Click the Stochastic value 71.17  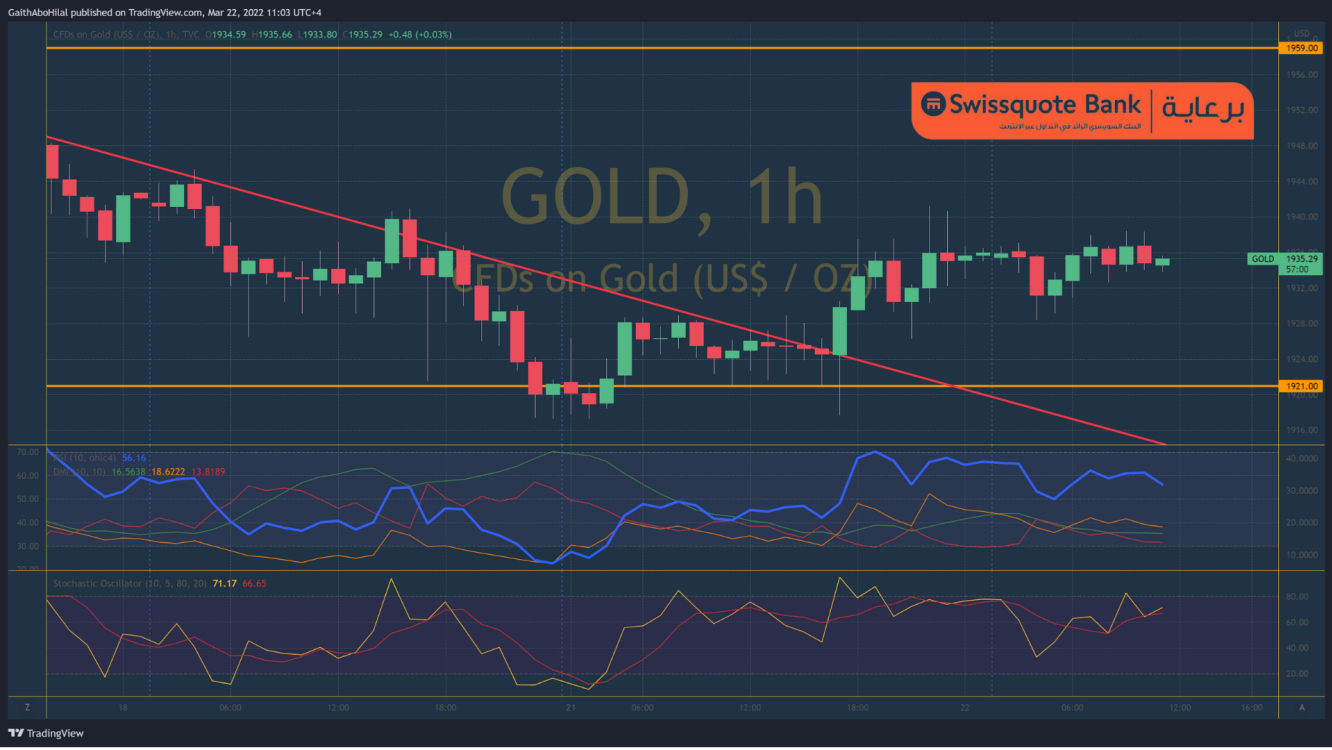pos(225,582)
